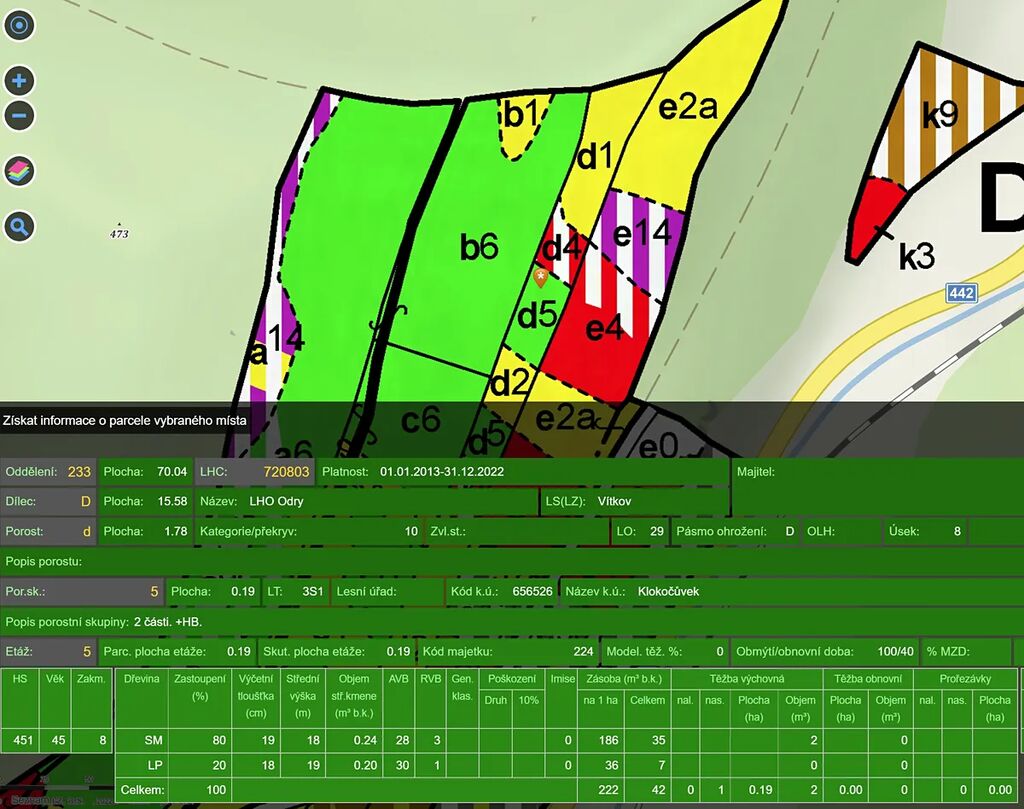Screen dimensions: 1024x809
Task: Open the magnifier search tool
Action: [19, 227]
